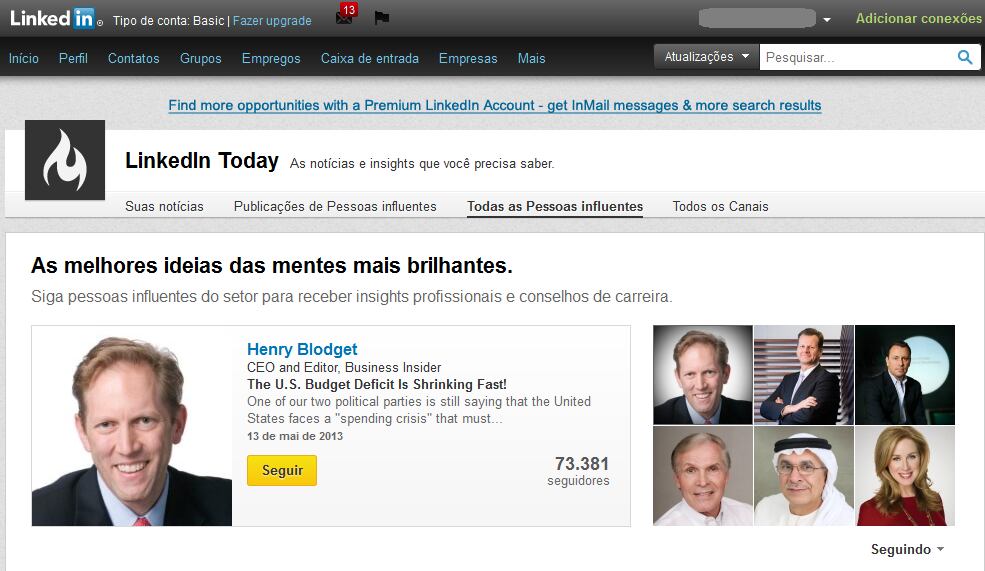
Task: Click the Premium LinkedIn Account promo link
Action: click(495, 105)
